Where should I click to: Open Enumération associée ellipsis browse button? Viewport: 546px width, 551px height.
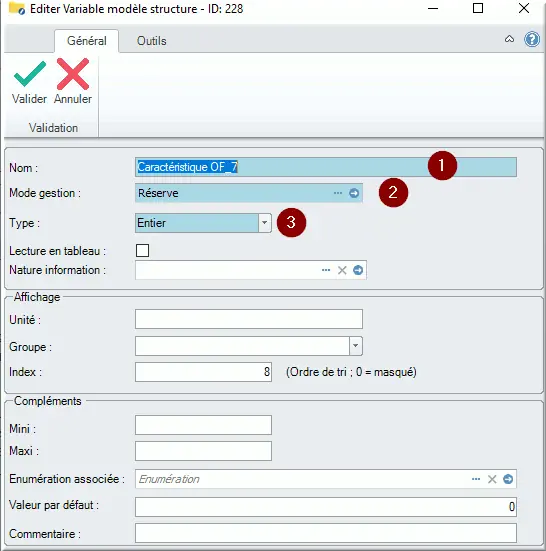[x=476, y=479]
